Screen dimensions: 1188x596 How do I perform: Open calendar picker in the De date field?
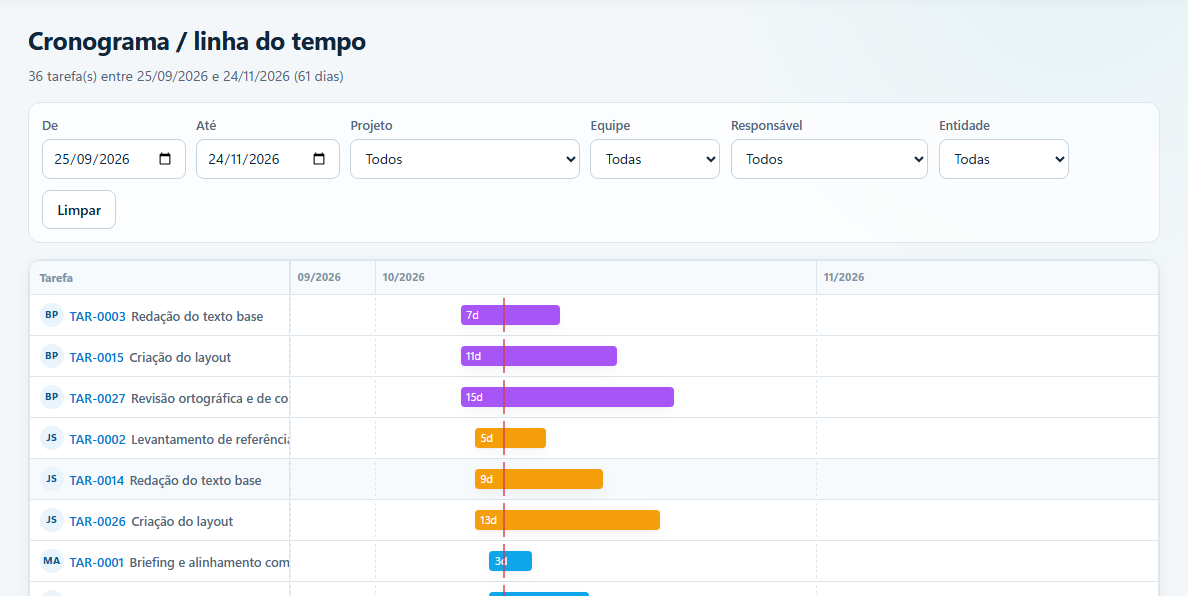(165, 159)
